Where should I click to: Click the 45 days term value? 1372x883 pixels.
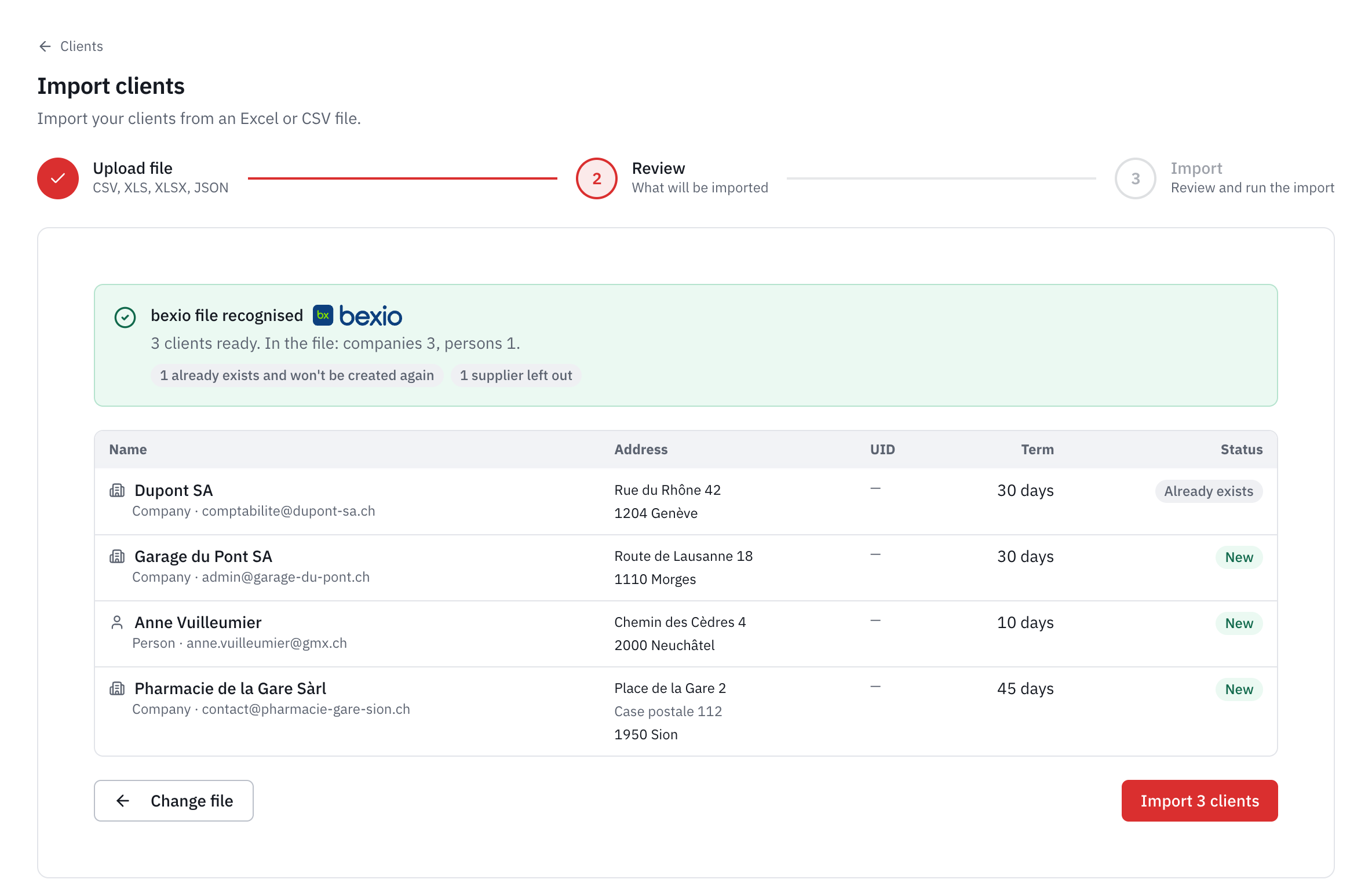point(1026,689)
